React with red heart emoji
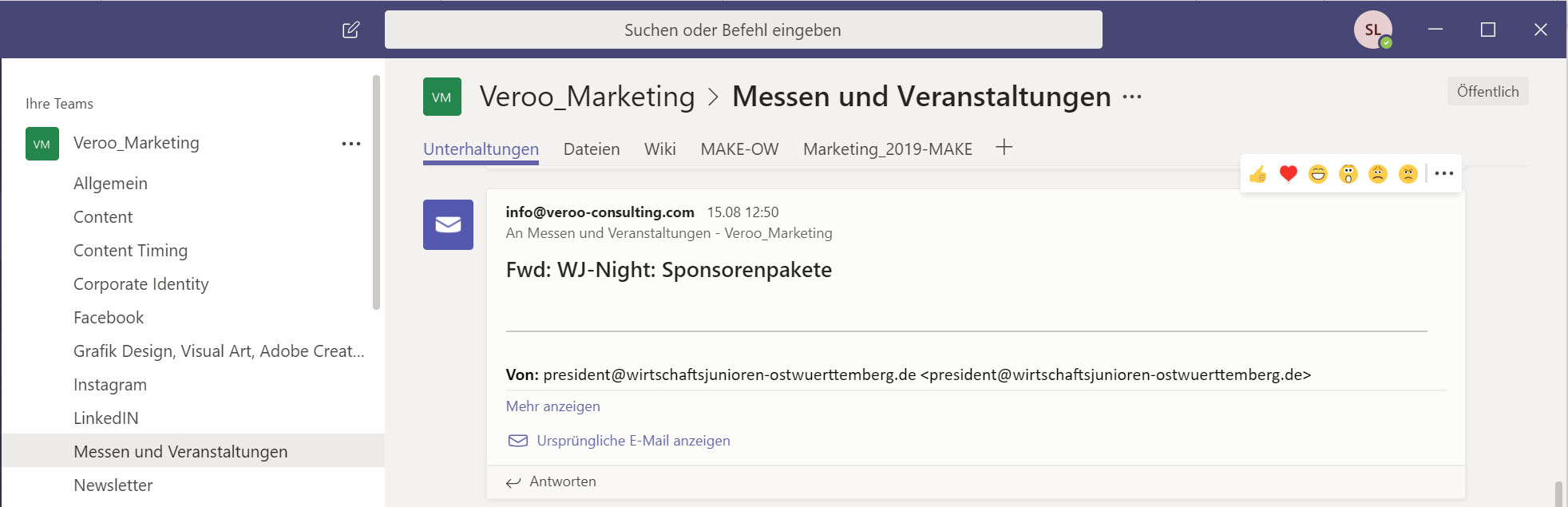Viewport: 1568px width, 507px height. pos(1288,173)
